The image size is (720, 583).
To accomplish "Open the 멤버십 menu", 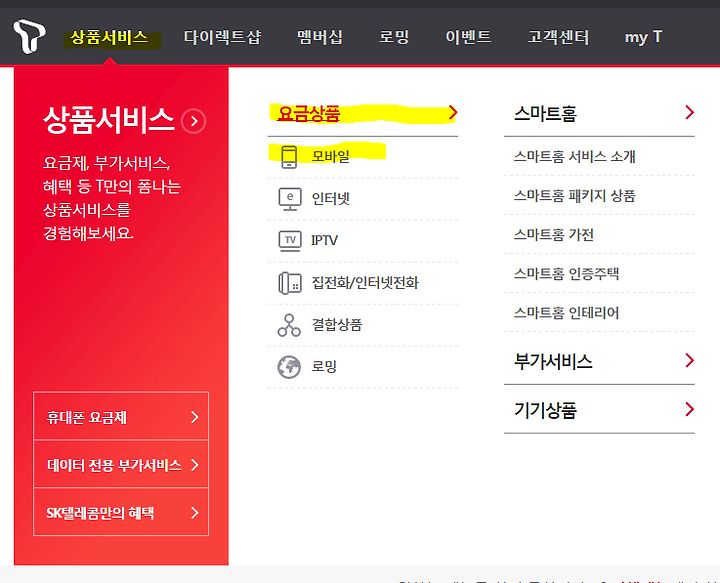I will (x=320, y=37).
